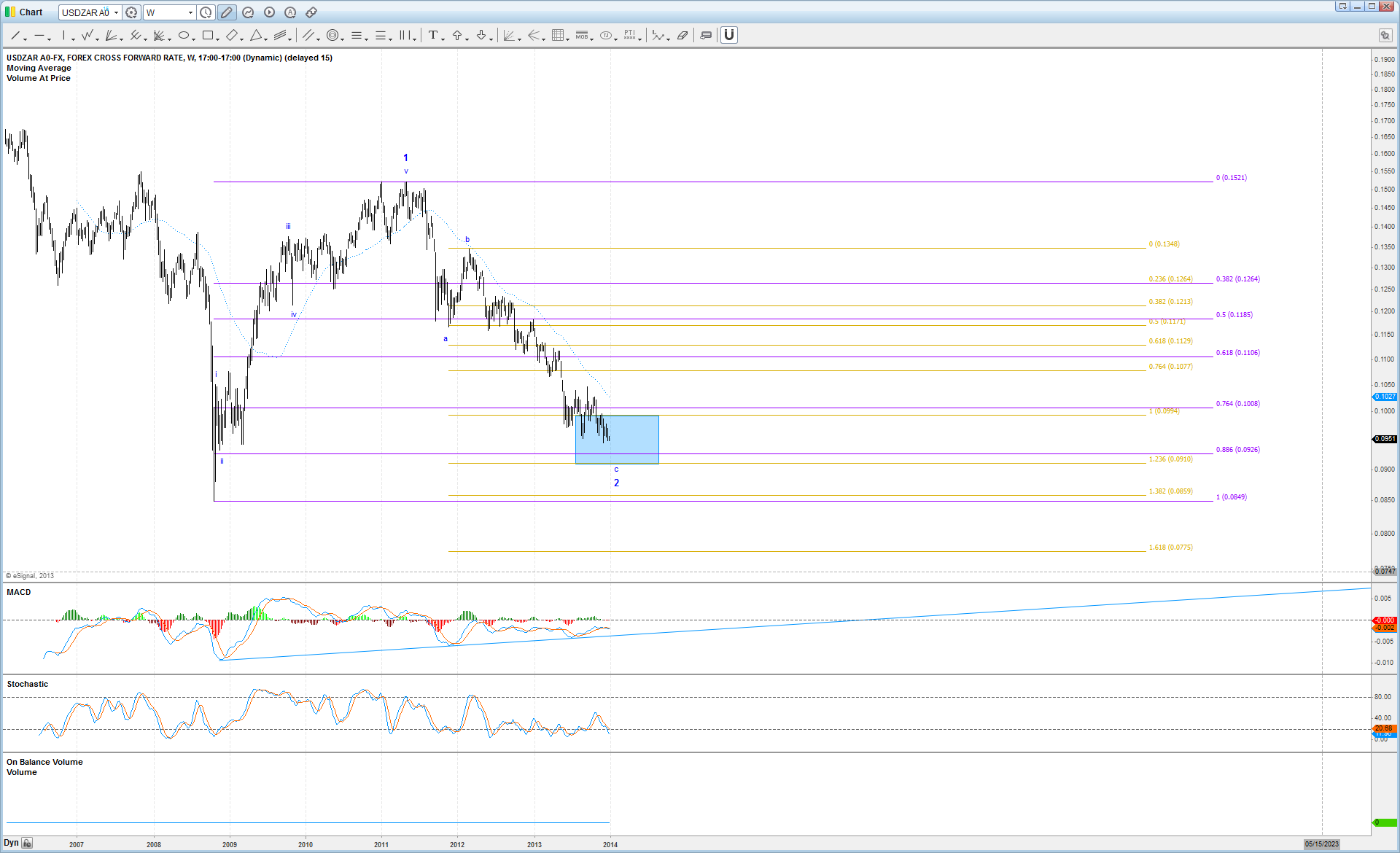Click the eraser tool
The width and height of the screenshot is (1400, 853).
[682, 35]
